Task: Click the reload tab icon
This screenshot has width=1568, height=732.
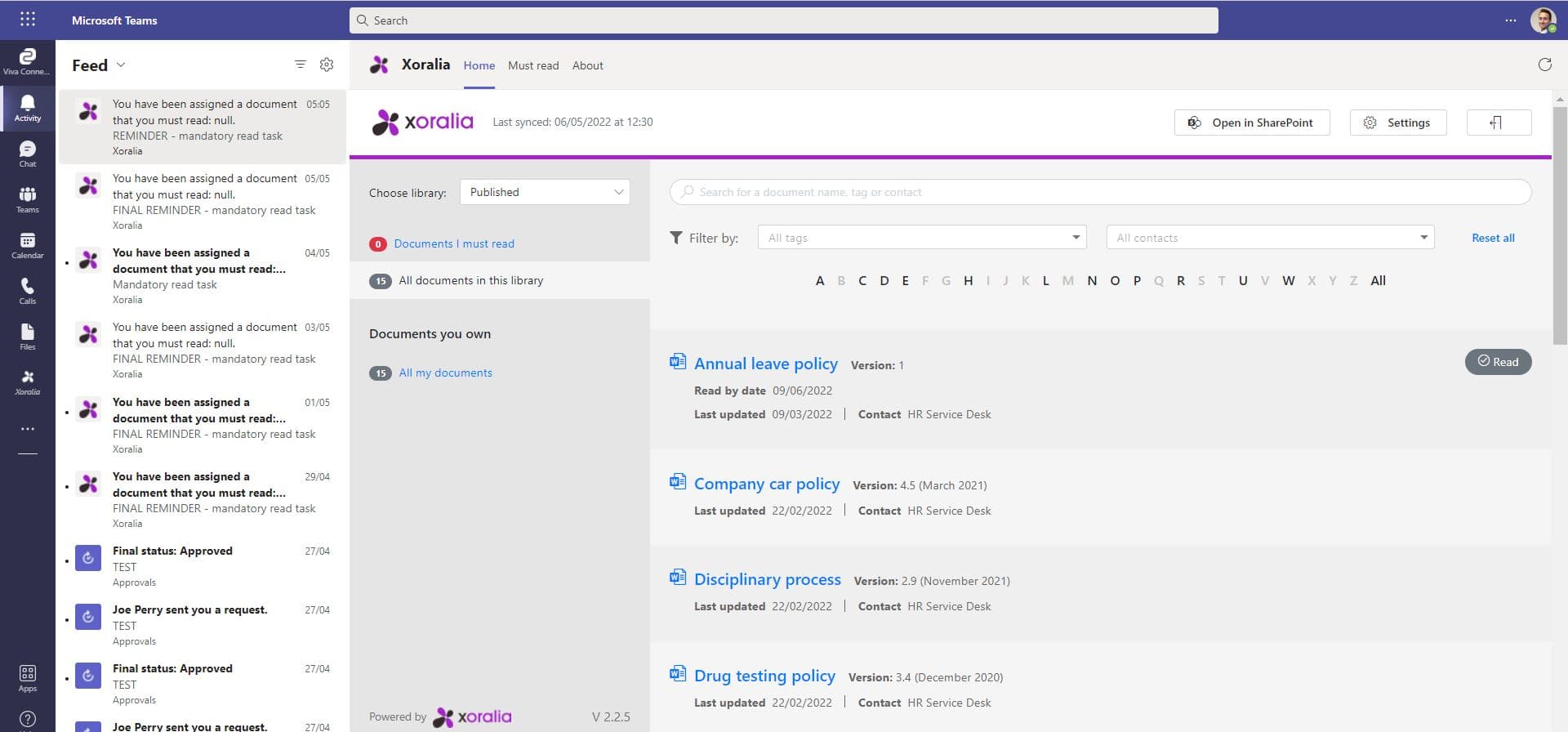Action: coord(1544,65)
